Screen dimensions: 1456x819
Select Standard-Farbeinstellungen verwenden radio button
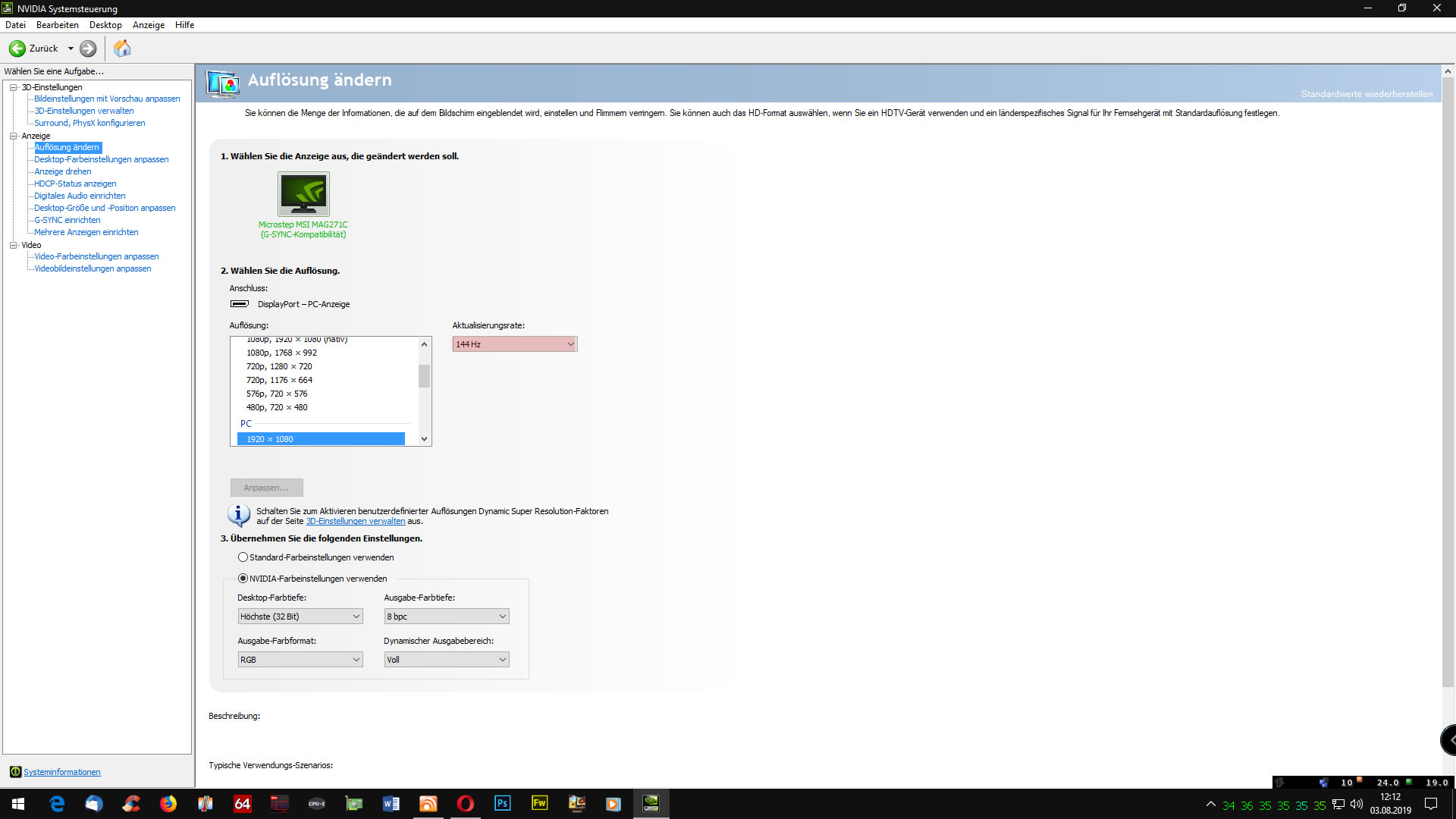coord(243,557)
